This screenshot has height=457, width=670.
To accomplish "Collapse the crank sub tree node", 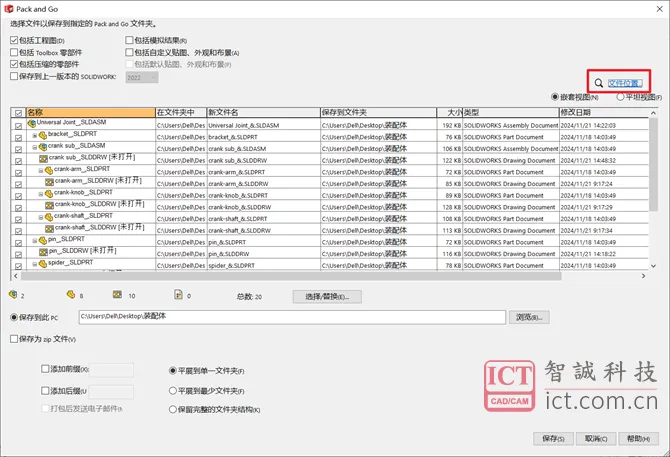I will pyautogui.click(x=35, y=147).
